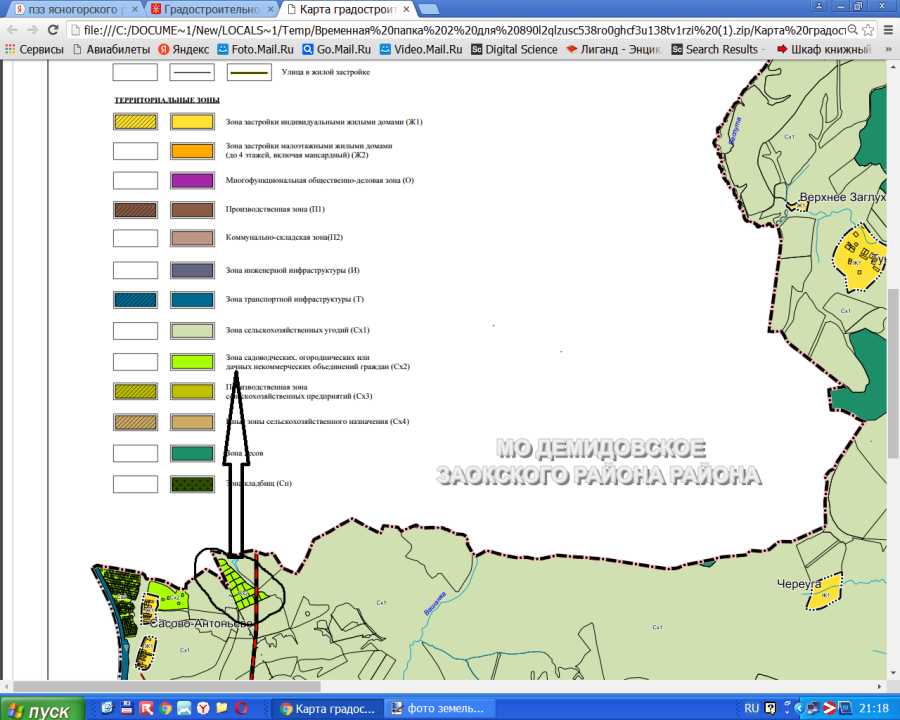Screen dimensions: 900x720
Task: Click the purple zone (О) legend swatch
Action: (192, 180)
